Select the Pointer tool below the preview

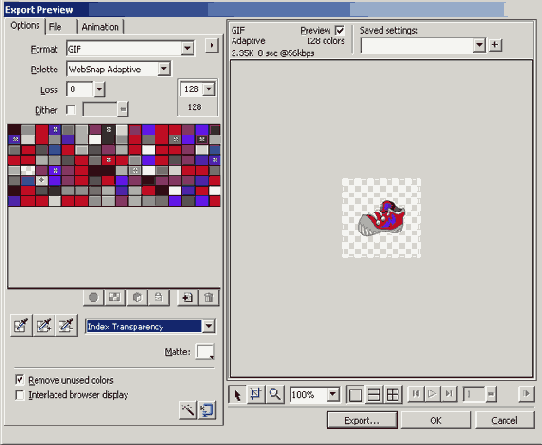point(237,394)
